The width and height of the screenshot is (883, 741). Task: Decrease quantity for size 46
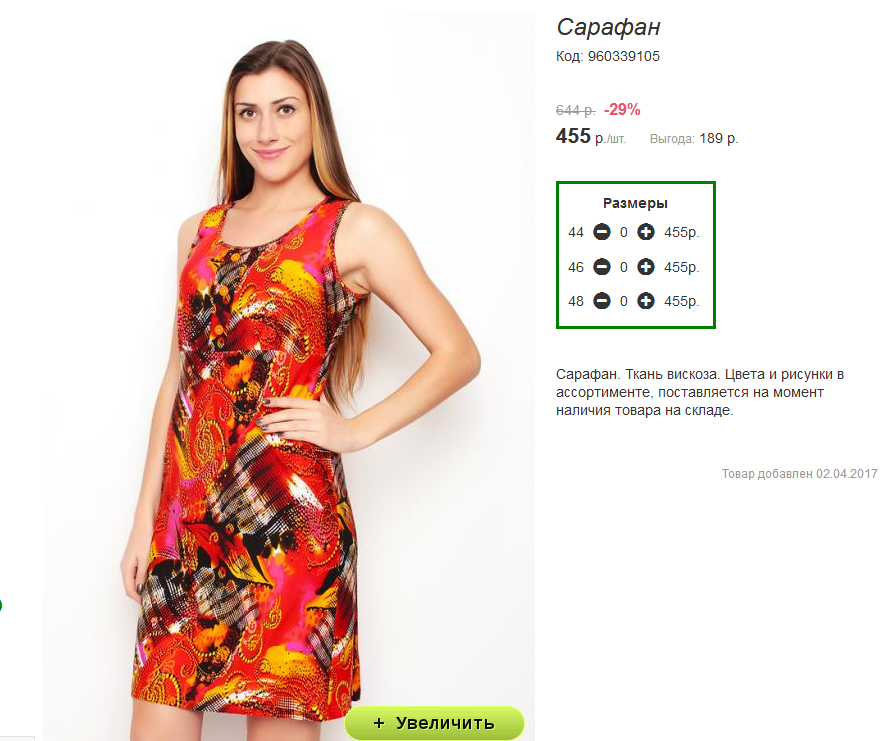[x=601, y=267]
